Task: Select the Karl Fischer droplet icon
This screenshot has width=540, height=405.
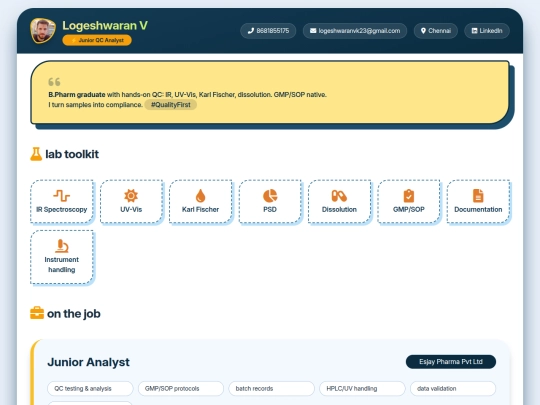Action: [x=200, y=196]
